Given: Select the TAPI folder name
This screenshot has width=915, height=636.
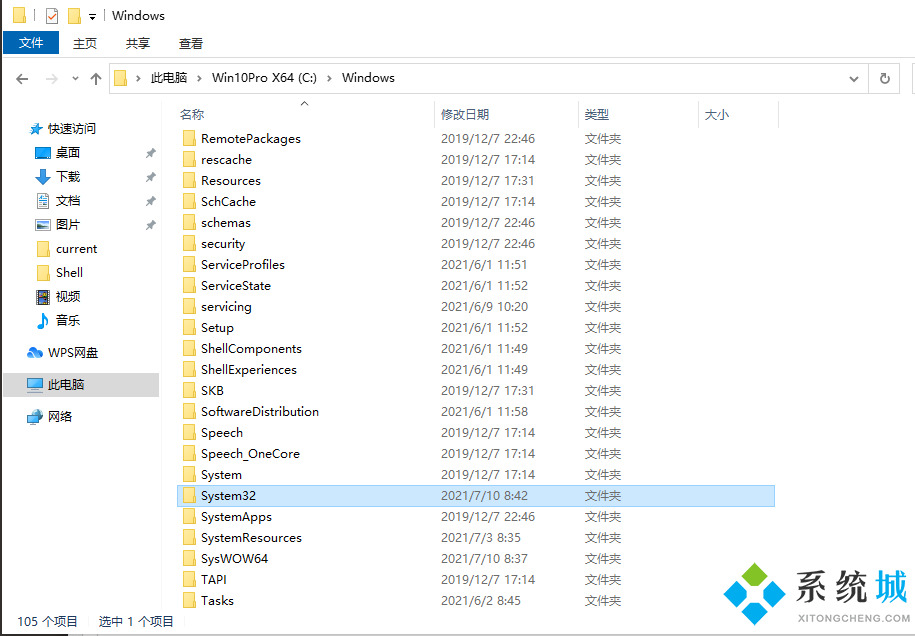Looking at the screenshot, I should click(214, 579).
